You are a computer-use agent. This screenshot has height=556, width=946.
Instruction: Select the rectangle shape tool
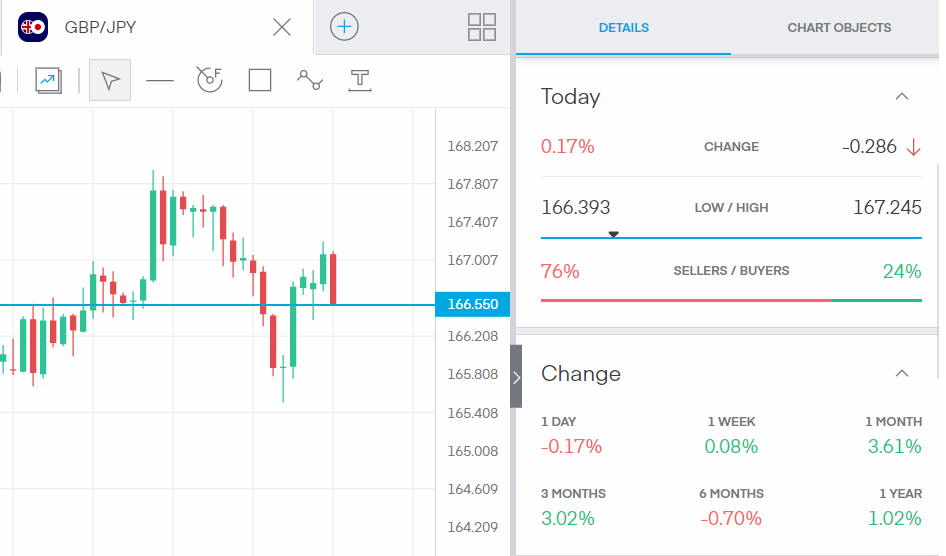coord(260,80)
